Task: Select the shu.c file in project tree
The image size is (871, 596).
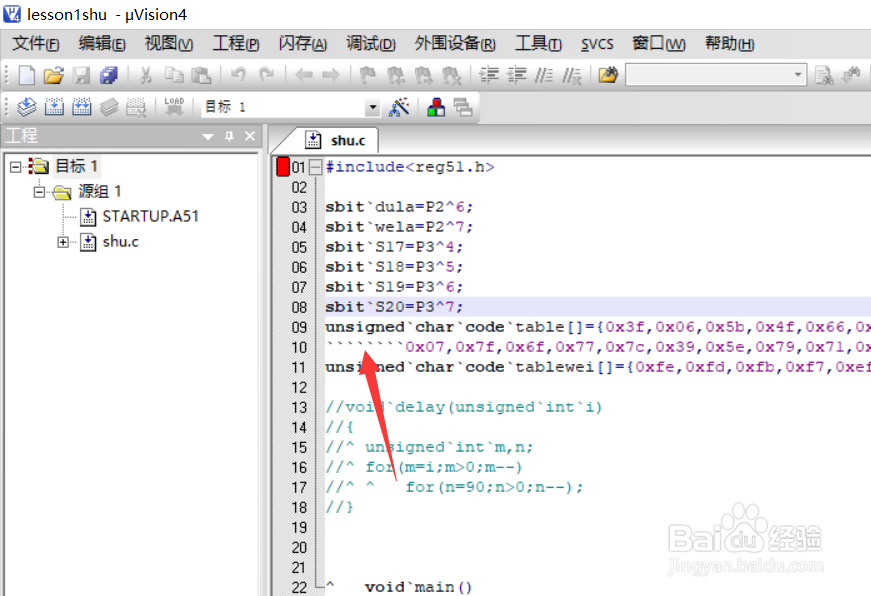Action: [x=121, y=242]
